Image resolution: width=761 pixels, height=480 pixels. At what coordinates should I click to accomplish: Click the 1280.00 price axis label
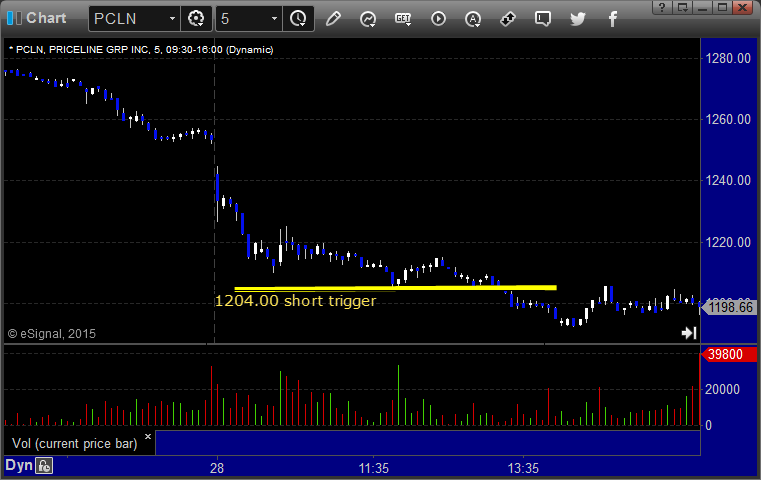click(x=728, y=59)
